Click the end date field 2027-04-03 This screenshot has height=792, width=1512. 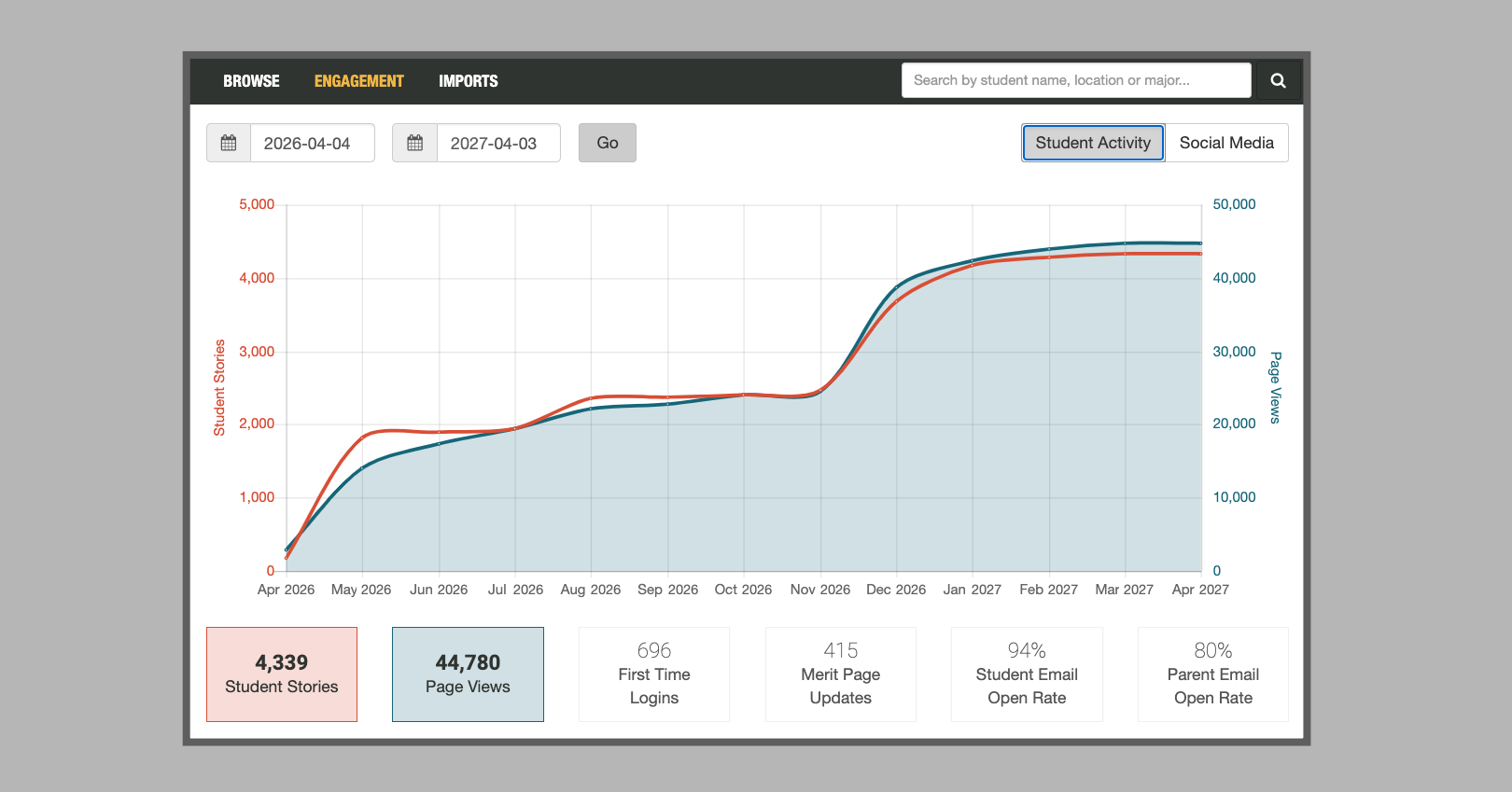(x=498, y=143)
